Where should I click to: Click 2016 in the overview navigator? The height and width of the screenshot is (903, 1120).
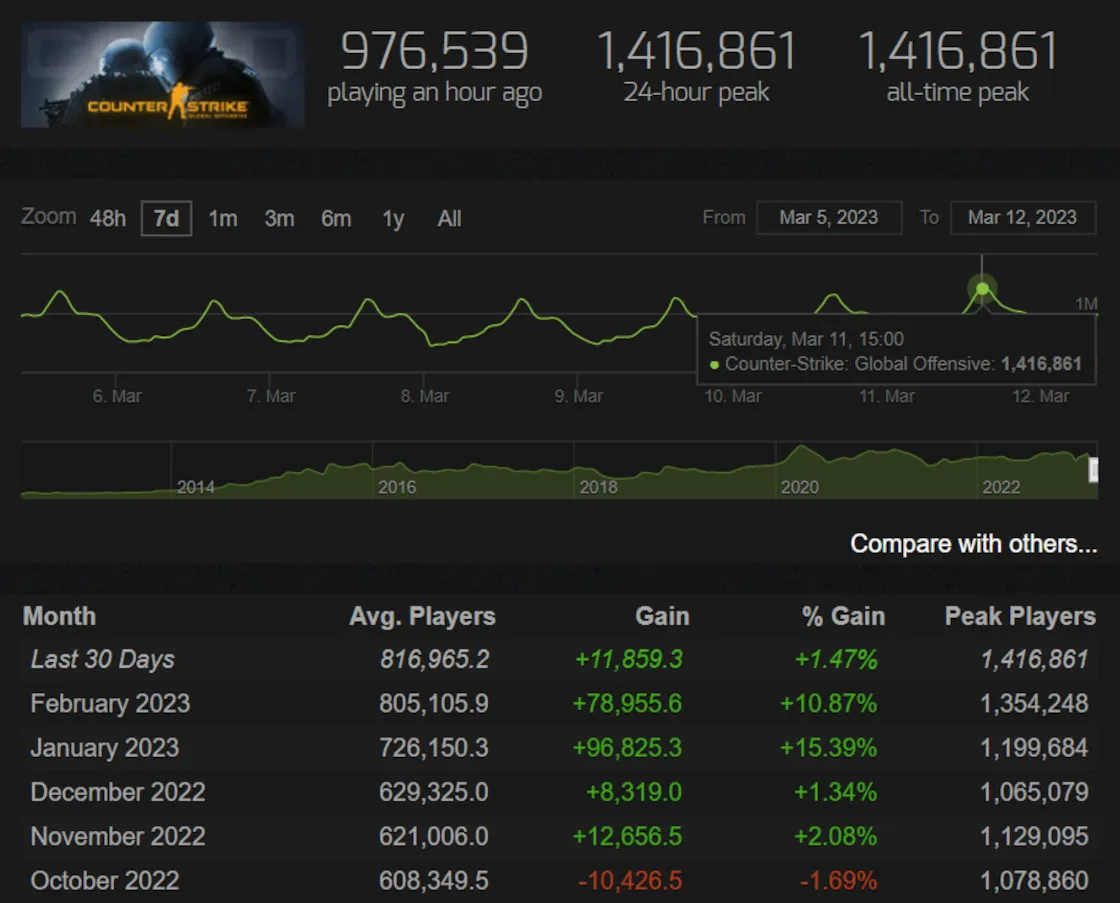click(397, 487)
